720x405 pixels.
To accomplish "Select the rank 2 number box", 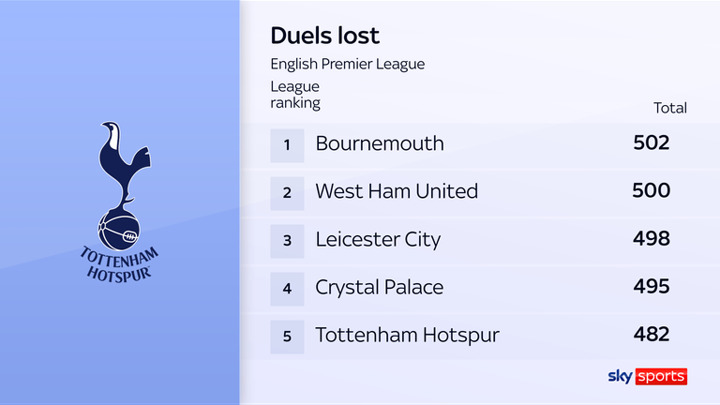I will [287, 192].
